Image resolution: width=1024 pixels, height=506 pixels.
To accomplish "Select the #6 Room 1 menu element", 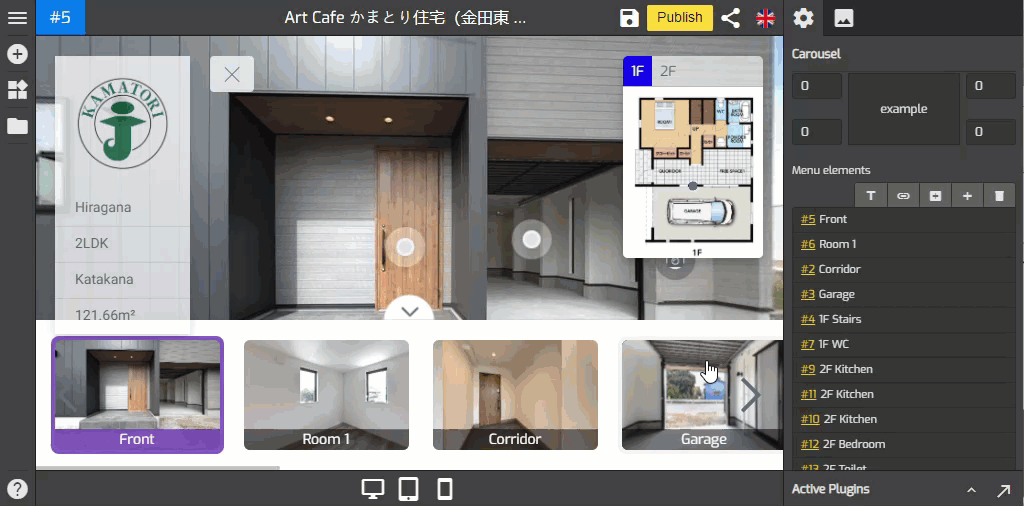I will (x=904, y=244).
